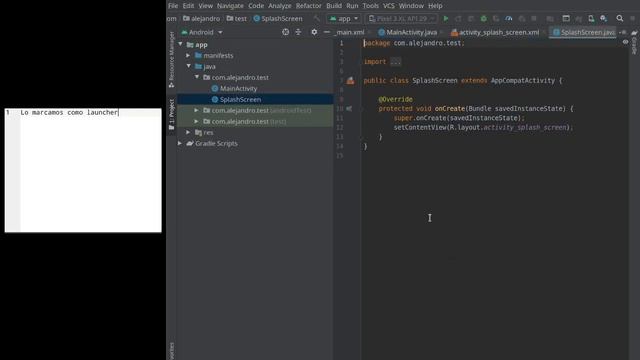Open the Pixel 3 XL API 29 device dropdown
640x360 pixels.
point(401,18)
